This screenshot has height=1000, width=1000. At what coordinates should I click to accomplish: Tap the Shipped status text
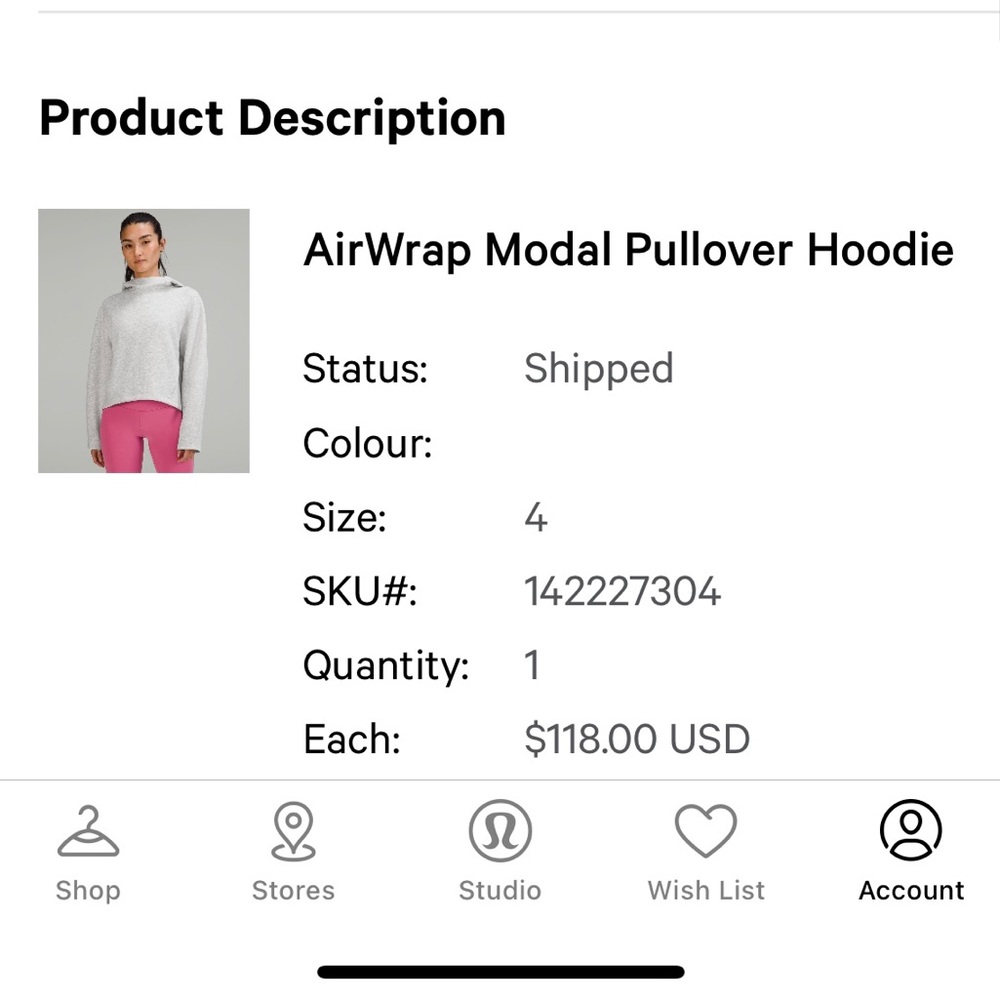tap(599, 368)
